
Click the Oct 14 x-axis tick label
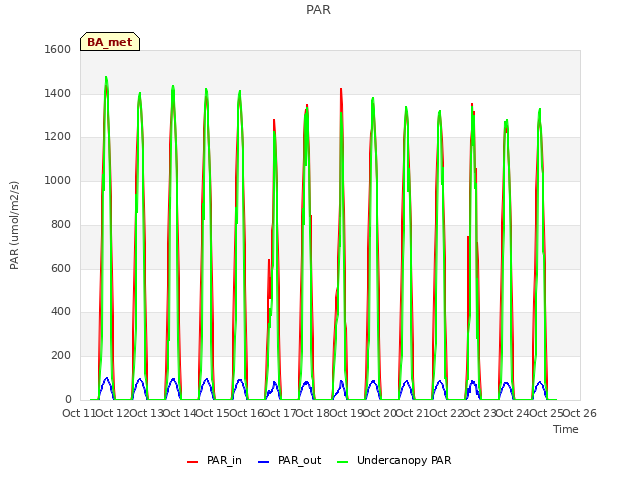(179, 413)
